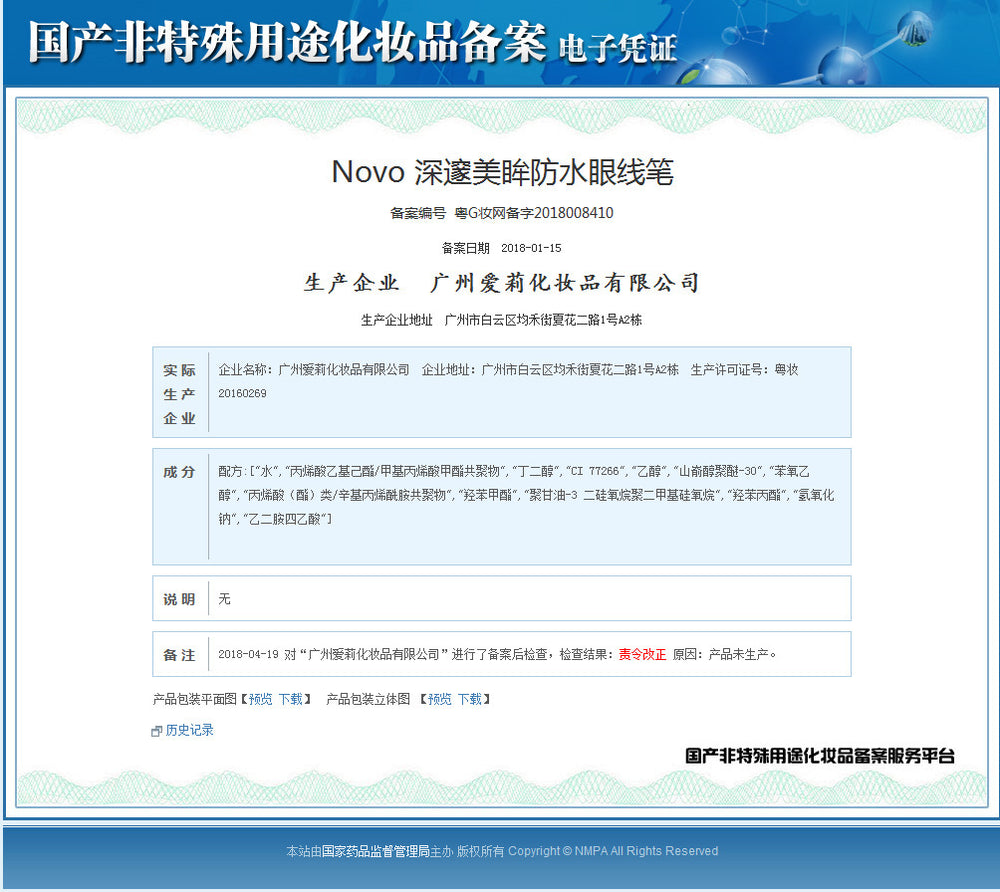1000x892 pixels.
Task: Click the 电子凭证 header text
Action: tap(617, 49)
